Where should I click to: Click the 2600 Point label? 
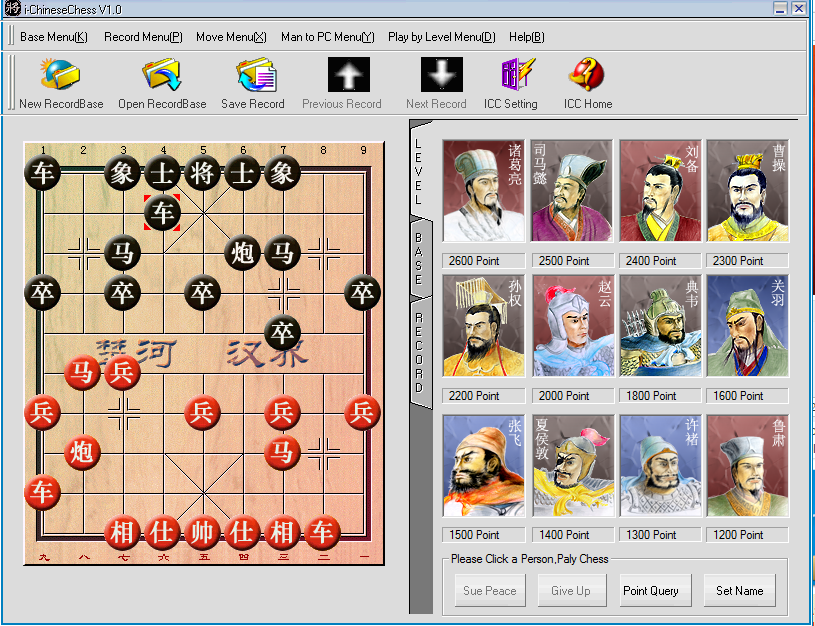pos(483,260)
